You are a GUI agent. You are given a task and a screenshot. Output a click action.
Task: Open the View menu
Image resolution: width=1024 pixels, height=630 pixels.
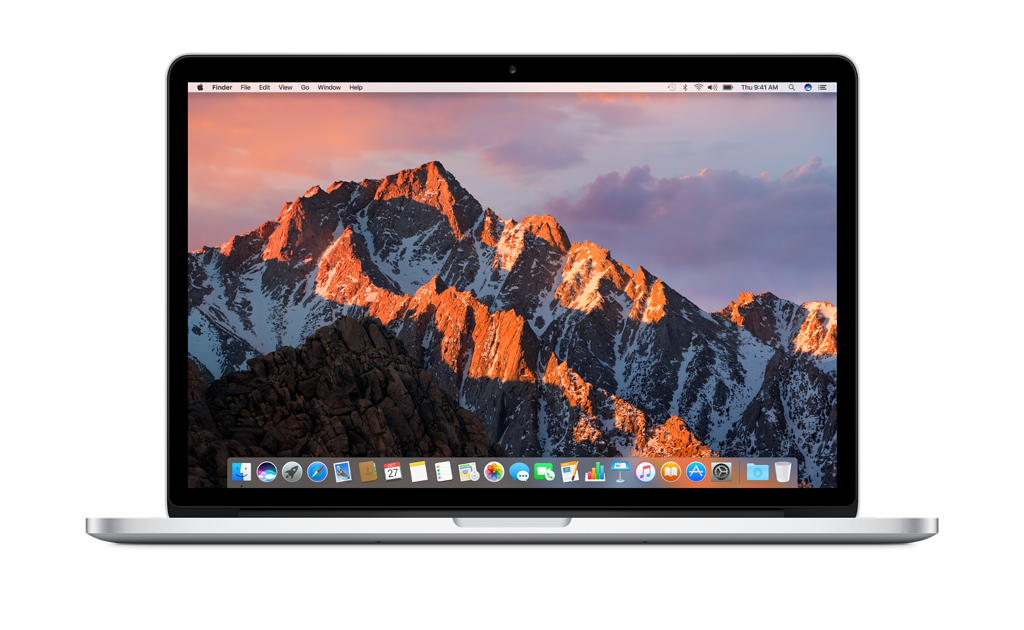click(285, 87)
